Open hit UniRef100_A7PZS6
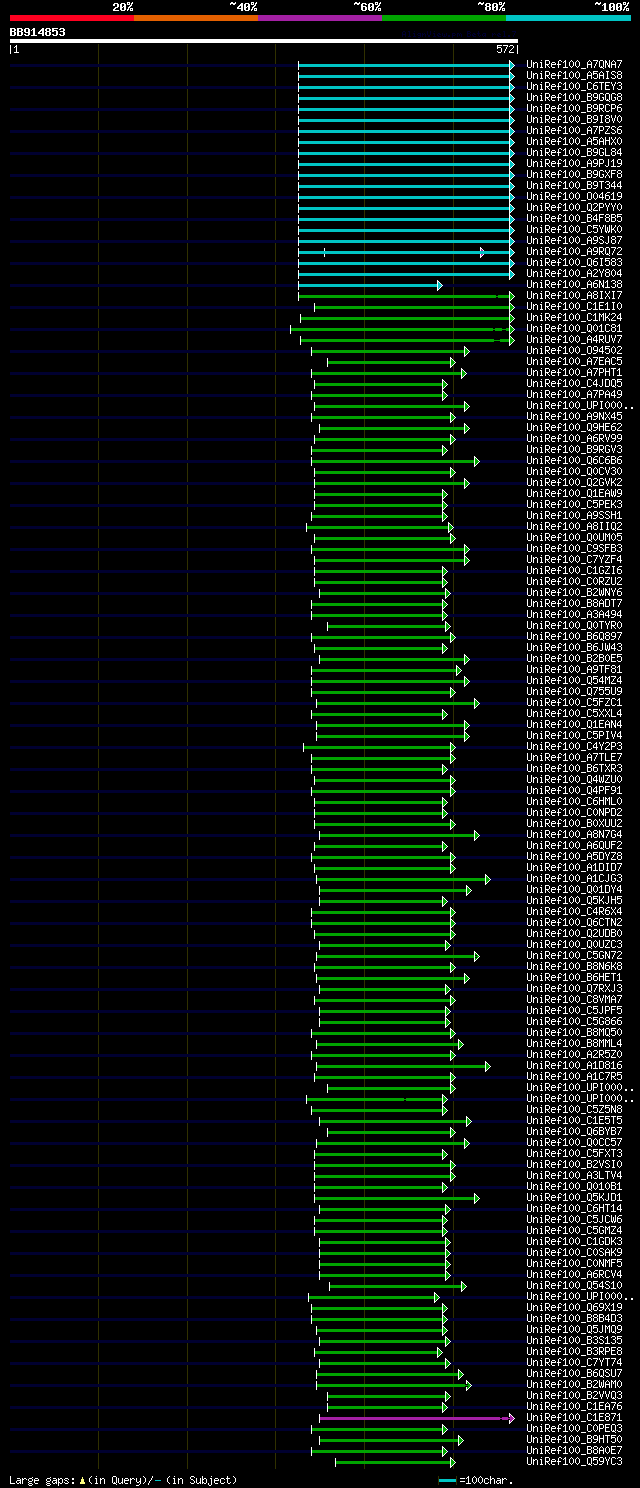The width and height of the screenshot is (640, 1488). [x=574, y=131]
